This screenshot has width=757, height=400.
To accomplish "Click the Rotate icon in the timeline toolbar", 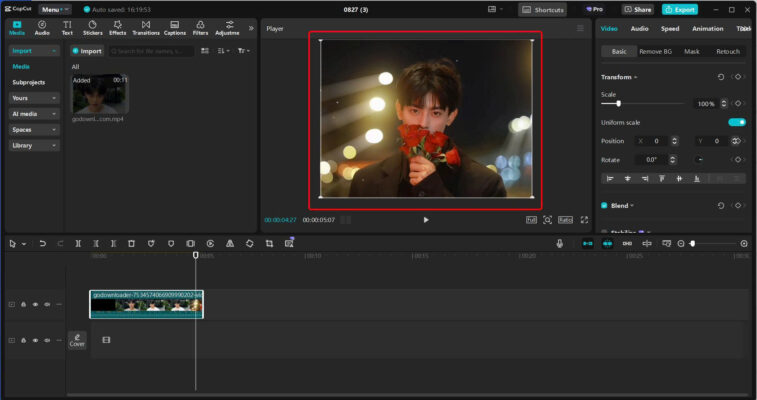I will pos(250,244).
